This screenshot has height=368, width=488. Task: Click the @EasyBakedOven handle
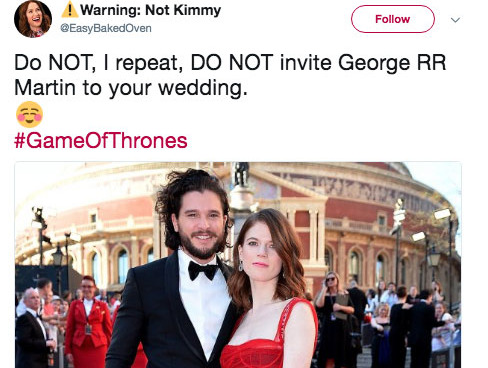[x=106, y=28]
